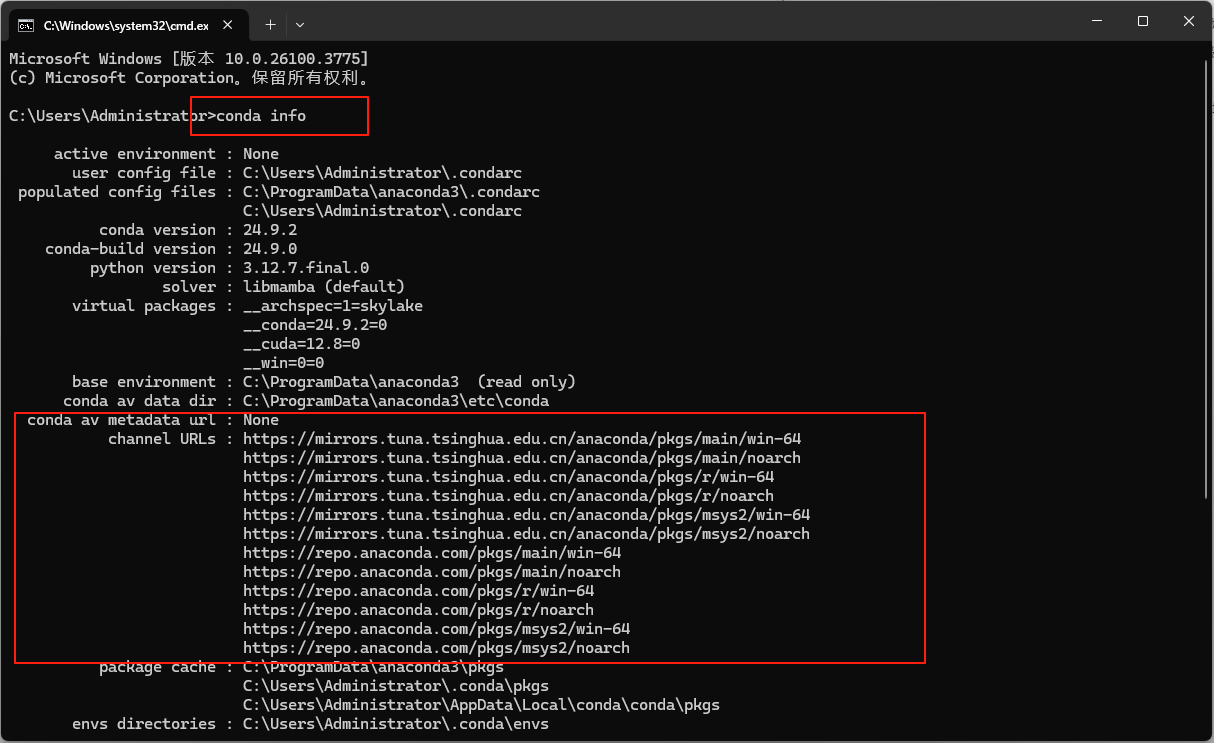This screenshot has height=743, width=1214.
Task: Select the C:\Windows\system32\cmd.exe tab
Action: point(126,24)
